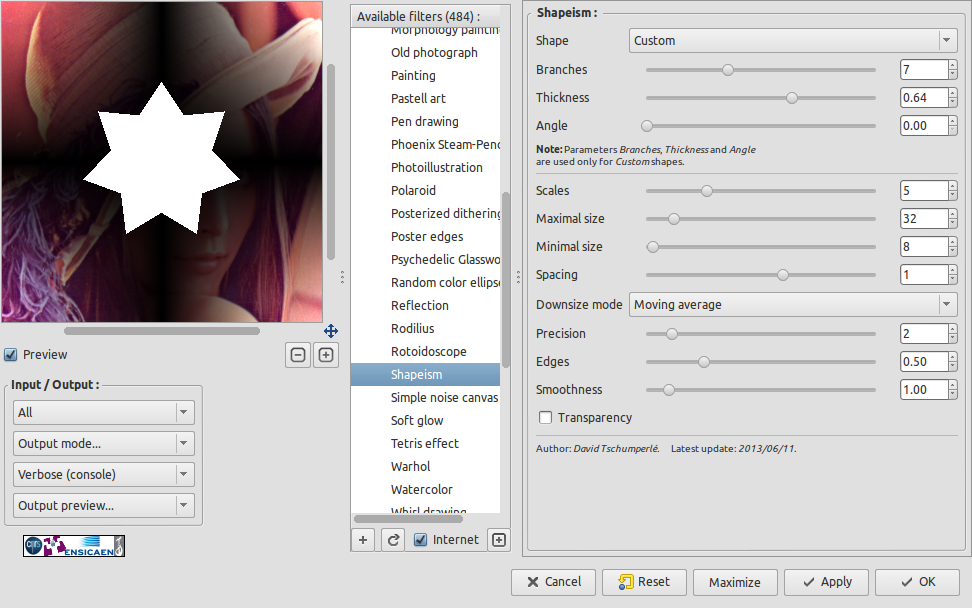Click the Maximal size slider handle
The height and width of the screenshot is (608, 972).
pyautogui.click(x=674, y=219)
